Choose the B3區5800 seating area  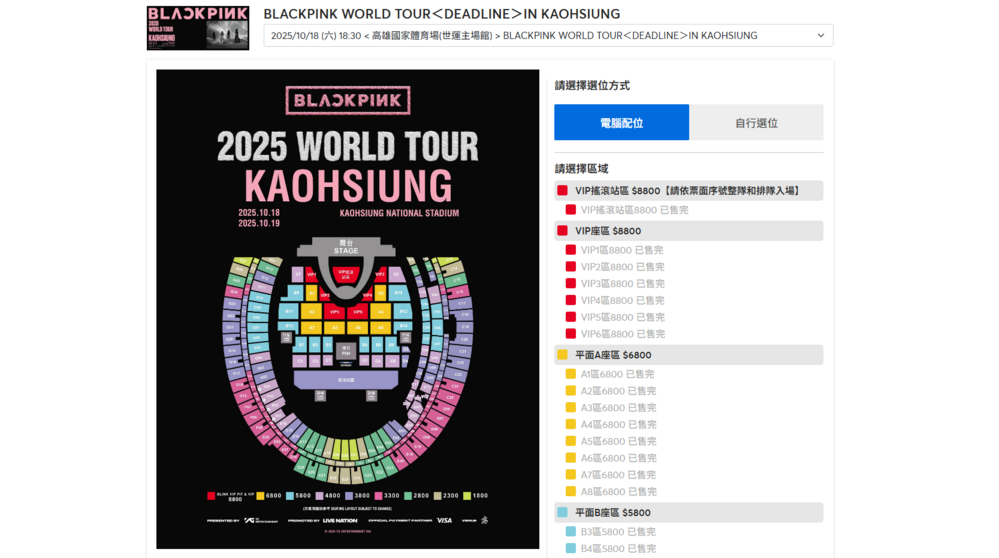pyautogui.click(x=618, y=532)
